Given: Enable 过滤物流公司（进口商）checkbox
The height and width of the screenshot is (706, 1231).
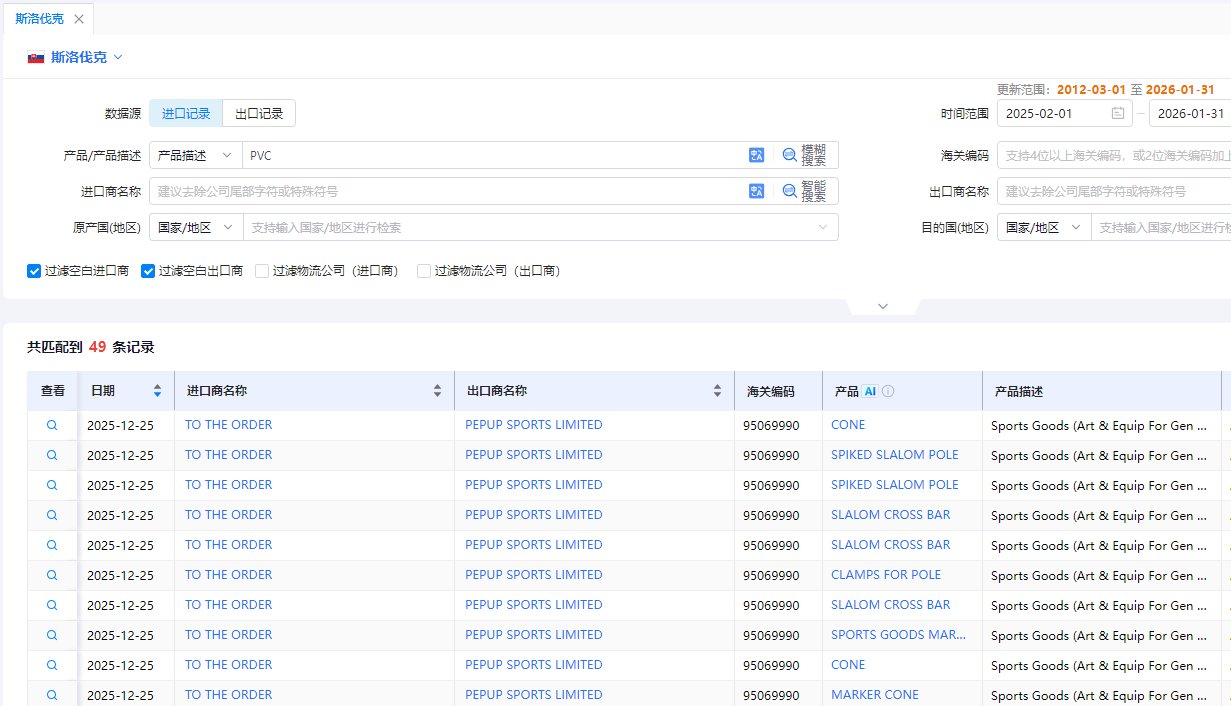Looking at the screenshot, I should 262,270.
